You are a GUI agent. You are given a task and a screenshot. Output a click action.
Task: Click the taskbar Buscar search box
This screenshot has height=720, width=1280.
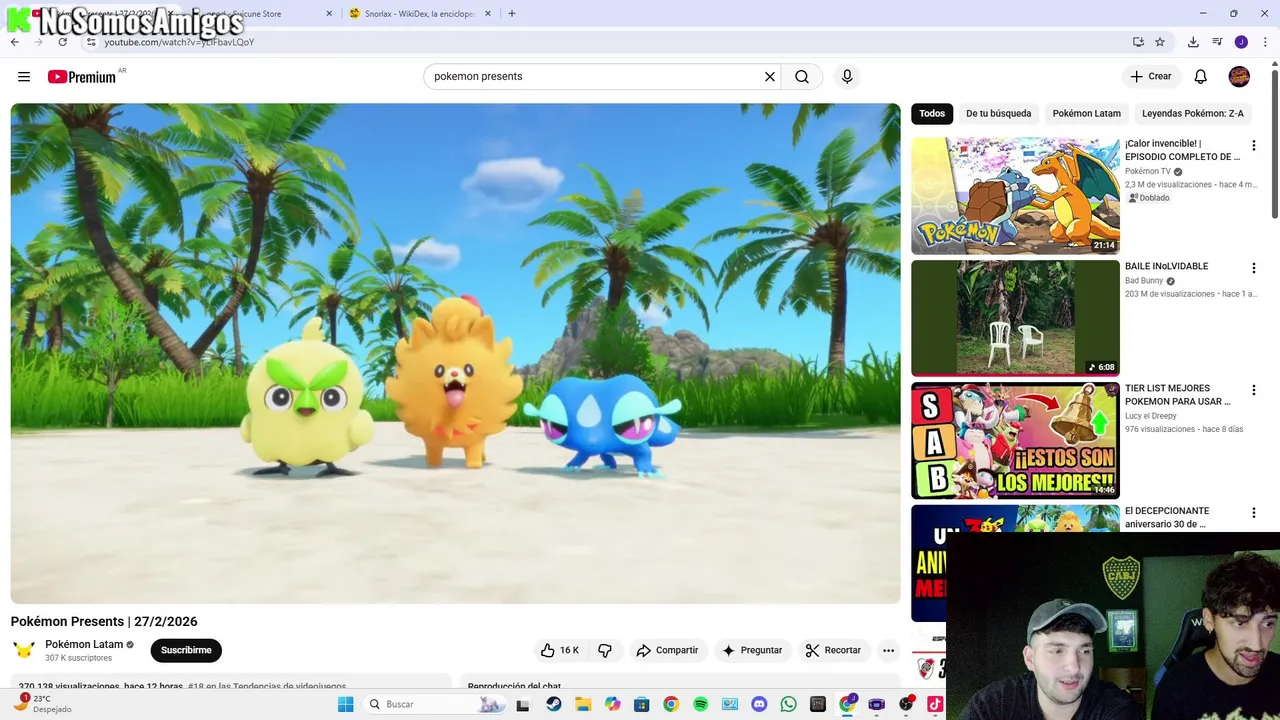[x=434, y=704]
